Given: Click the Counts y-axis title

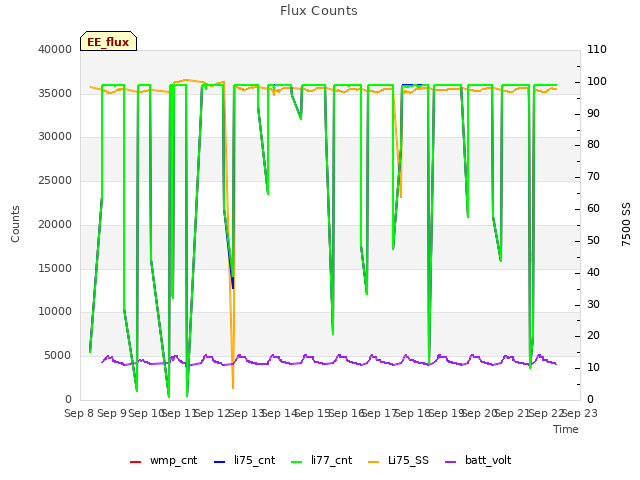Looking at the screenshot, I should click(x=15, y=224).
